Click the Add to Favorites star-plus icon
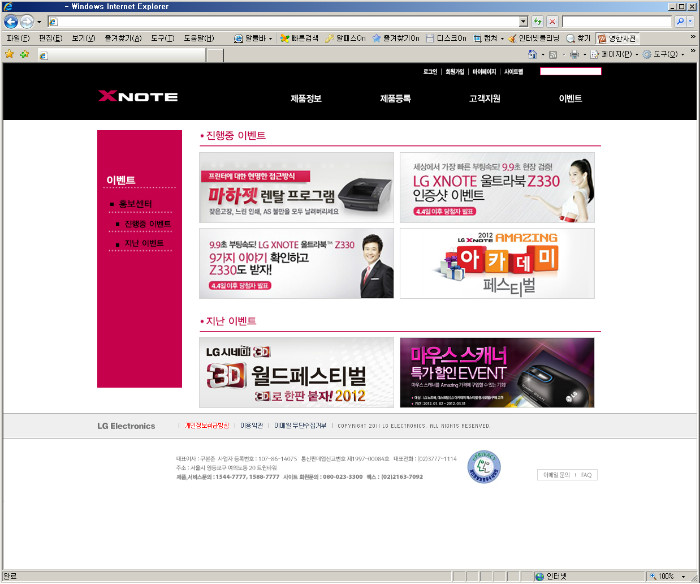 tap(25, 54)
